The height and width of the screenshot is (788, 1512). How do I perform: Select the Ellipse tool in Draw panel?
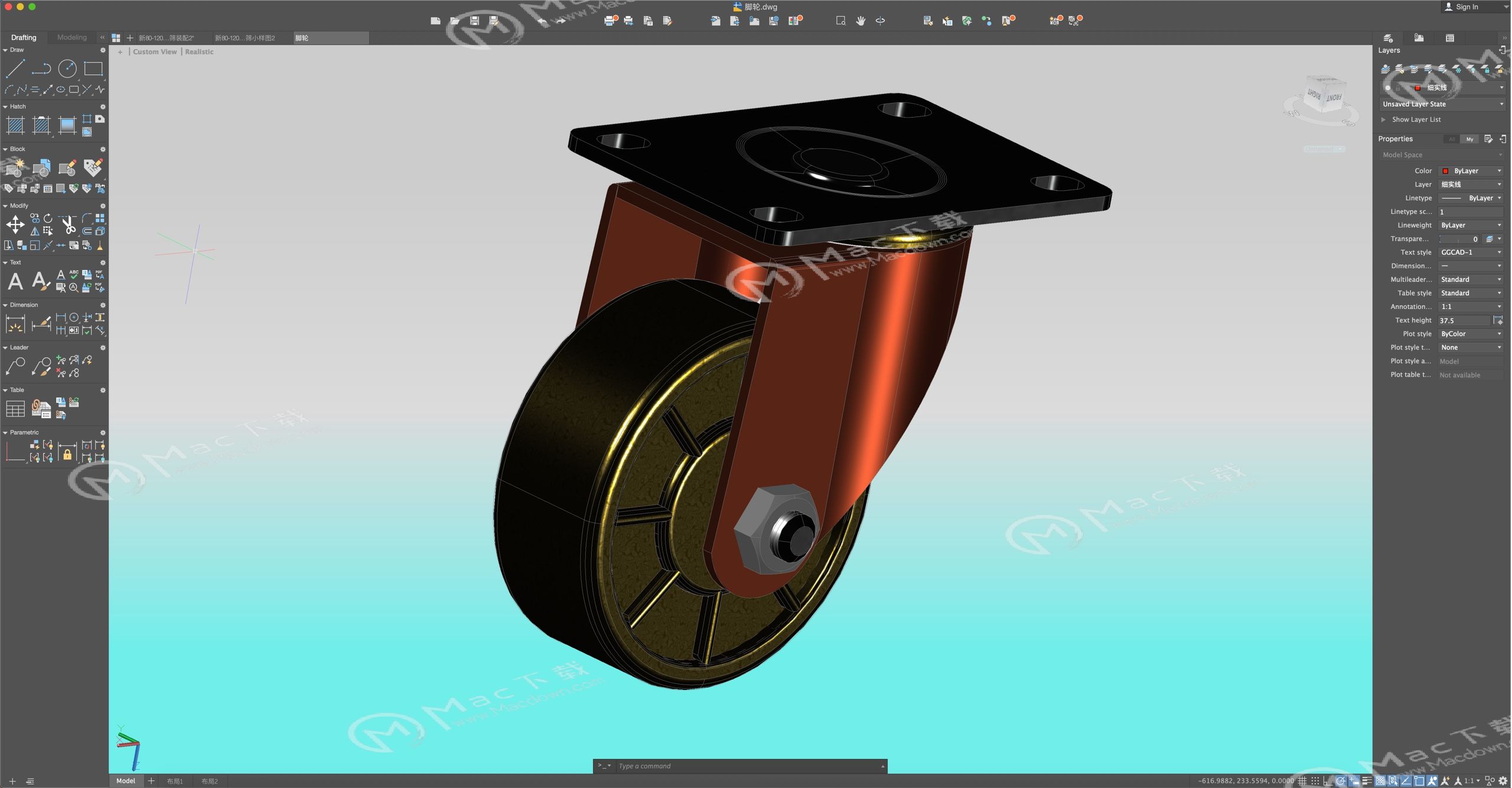tap(61, 90)
